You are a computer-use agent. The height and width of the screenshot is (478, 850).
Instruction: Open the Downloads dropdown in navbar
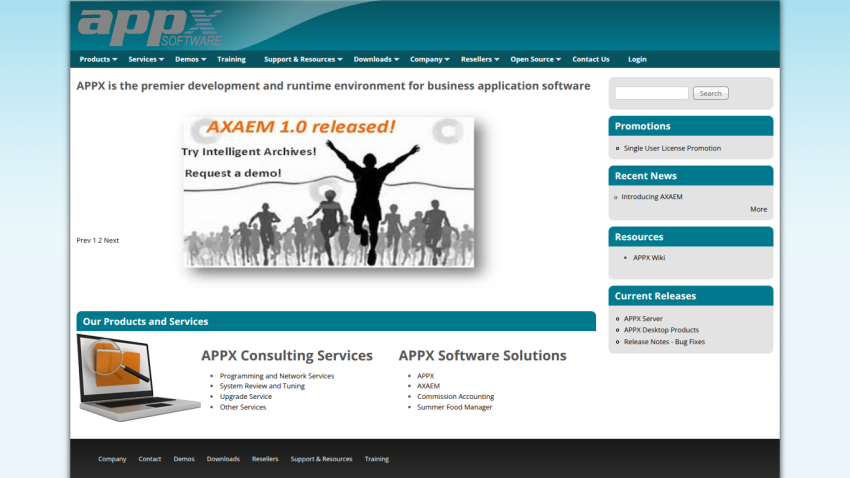(x=376, y=59)
